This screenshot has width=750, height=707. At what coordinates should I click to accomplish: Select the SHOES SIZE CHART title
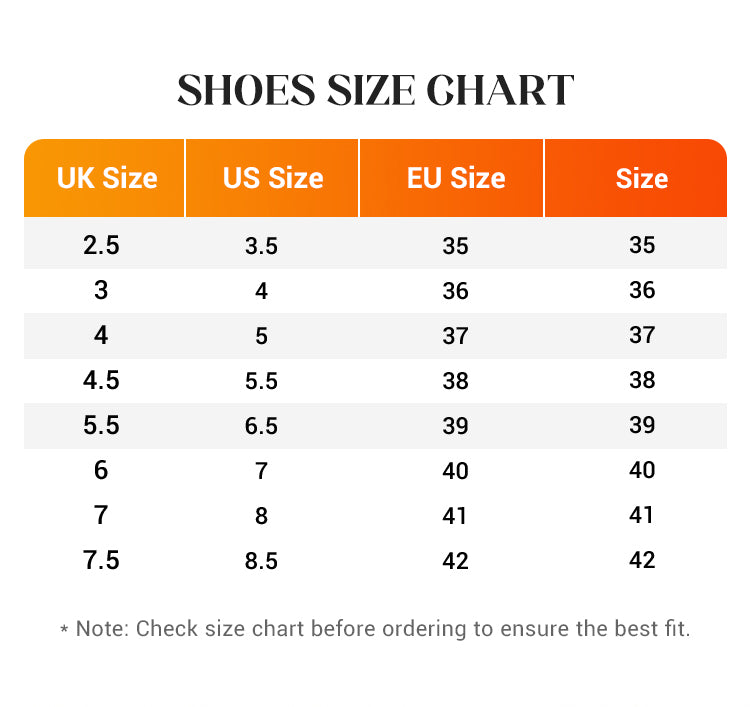375,90
